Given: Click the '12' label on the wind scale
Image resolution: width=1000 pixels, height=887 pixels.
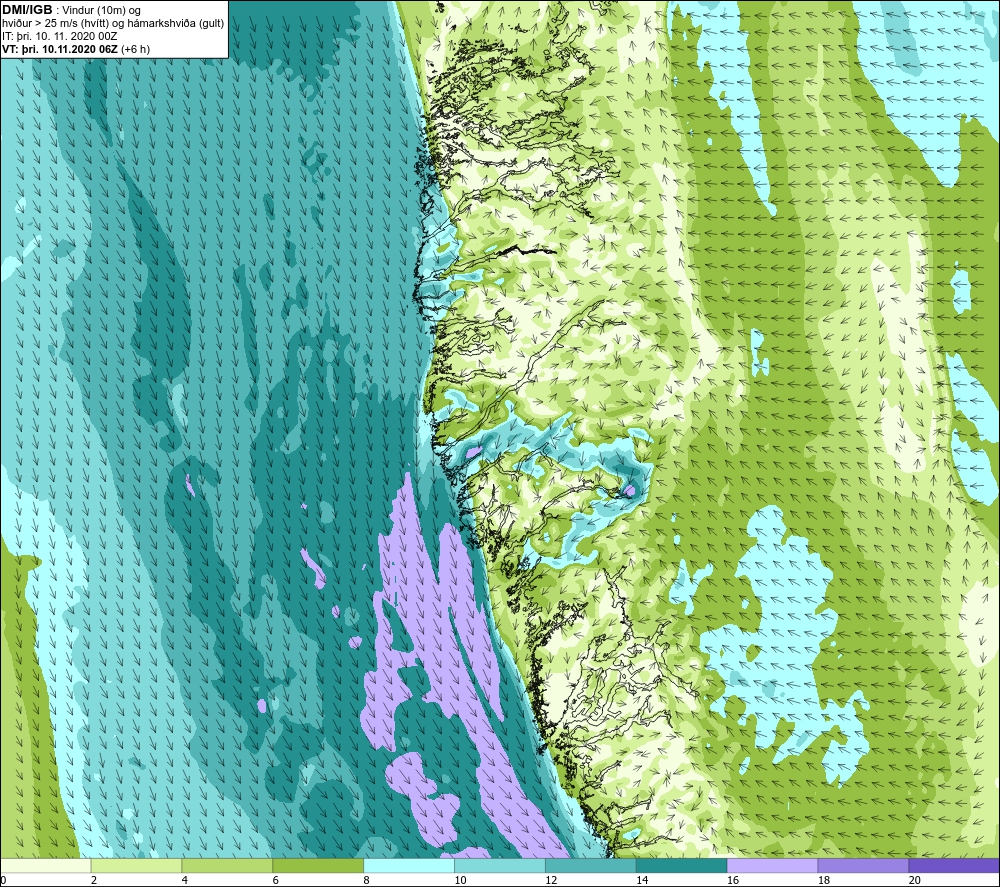Looking at the screenshot, I should tap(551, 880).
